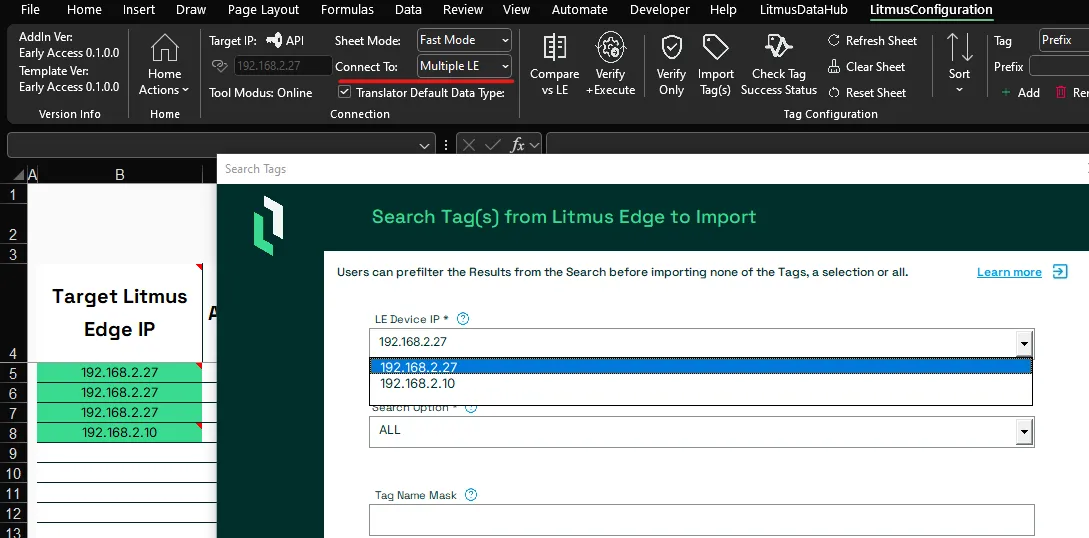The width and height of the screenshot is (1089, 538).
Task: Click the Tag Name Mask input field
Action: [701, 520]
